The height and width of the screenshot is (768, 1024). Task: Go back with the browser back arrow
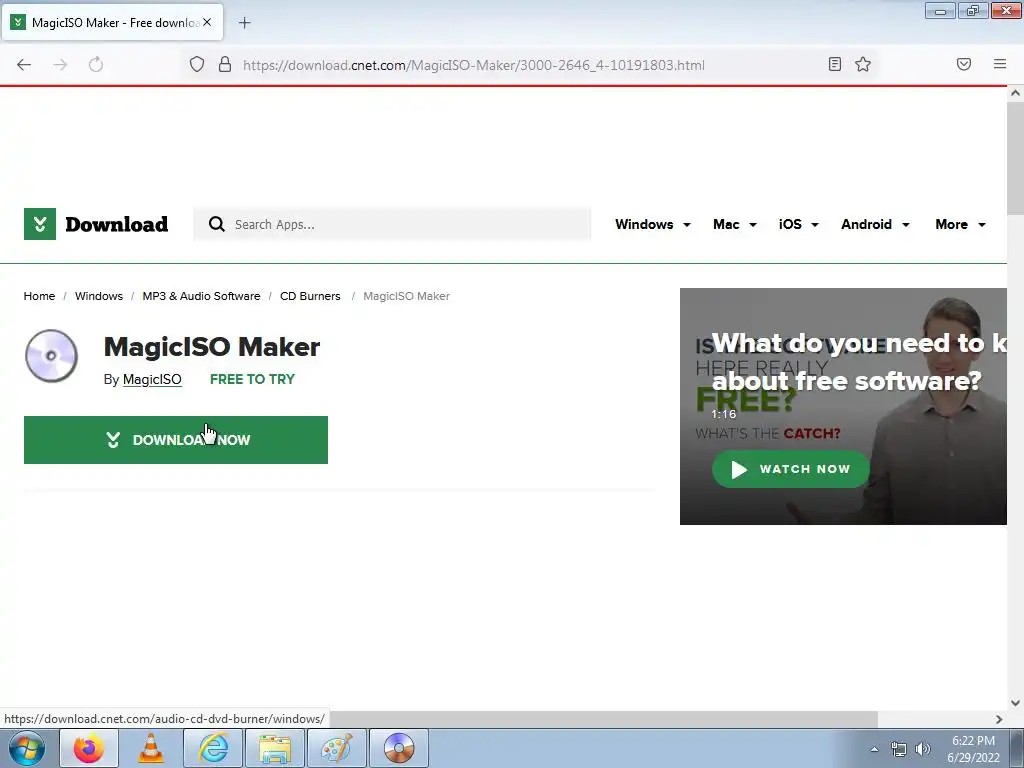(x=24, y=65)
